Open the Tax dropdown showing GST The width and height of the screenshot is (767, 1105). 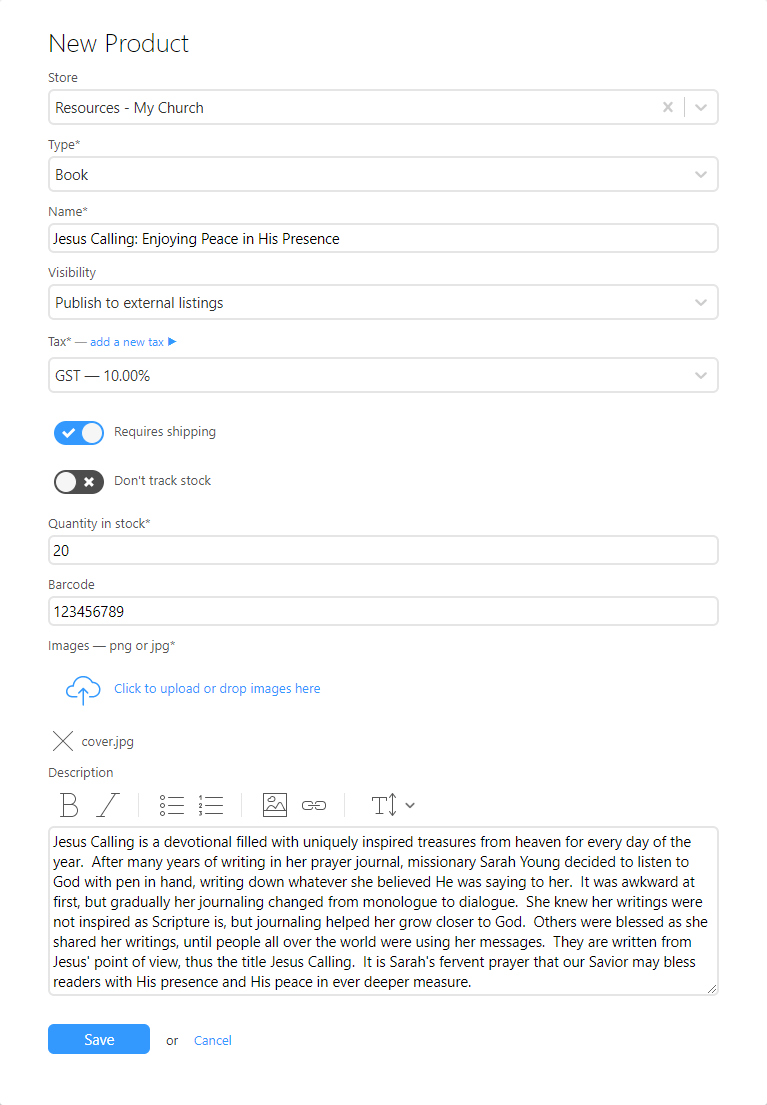[383, 375]
